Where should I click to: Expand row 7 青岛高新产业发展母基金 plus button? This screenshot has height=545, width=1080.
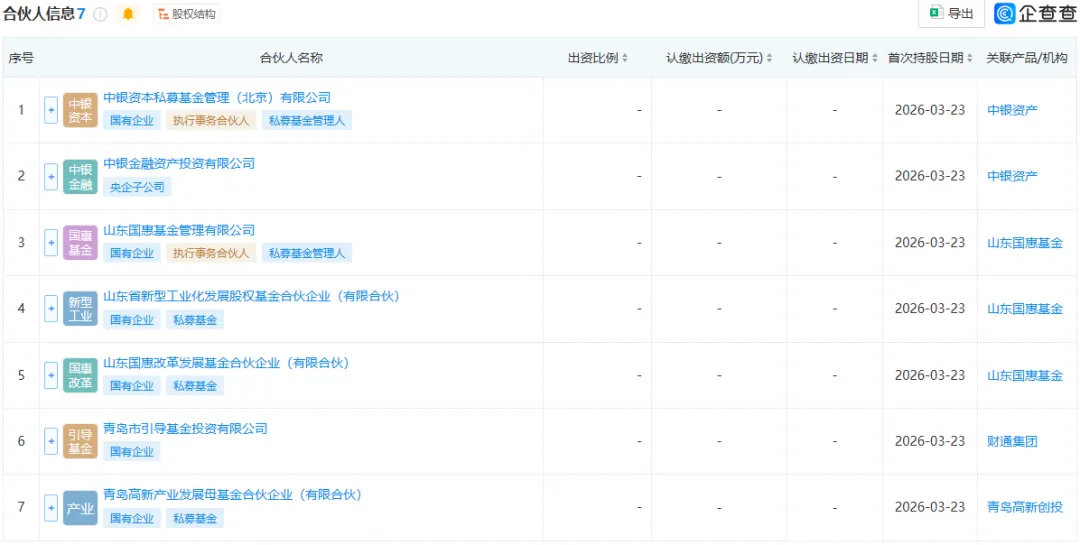tap(50, 508)
